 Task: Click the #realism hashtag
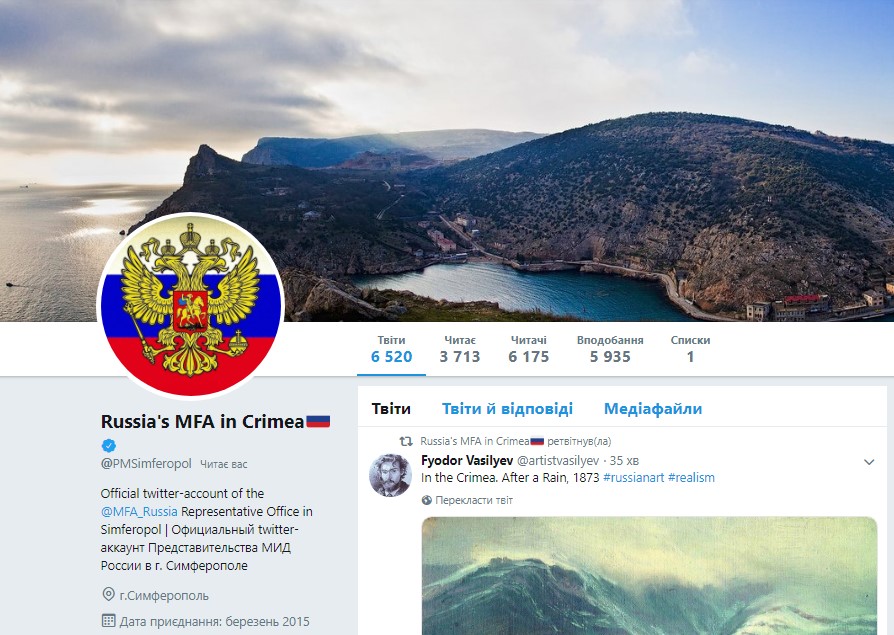tap(691, 478)
